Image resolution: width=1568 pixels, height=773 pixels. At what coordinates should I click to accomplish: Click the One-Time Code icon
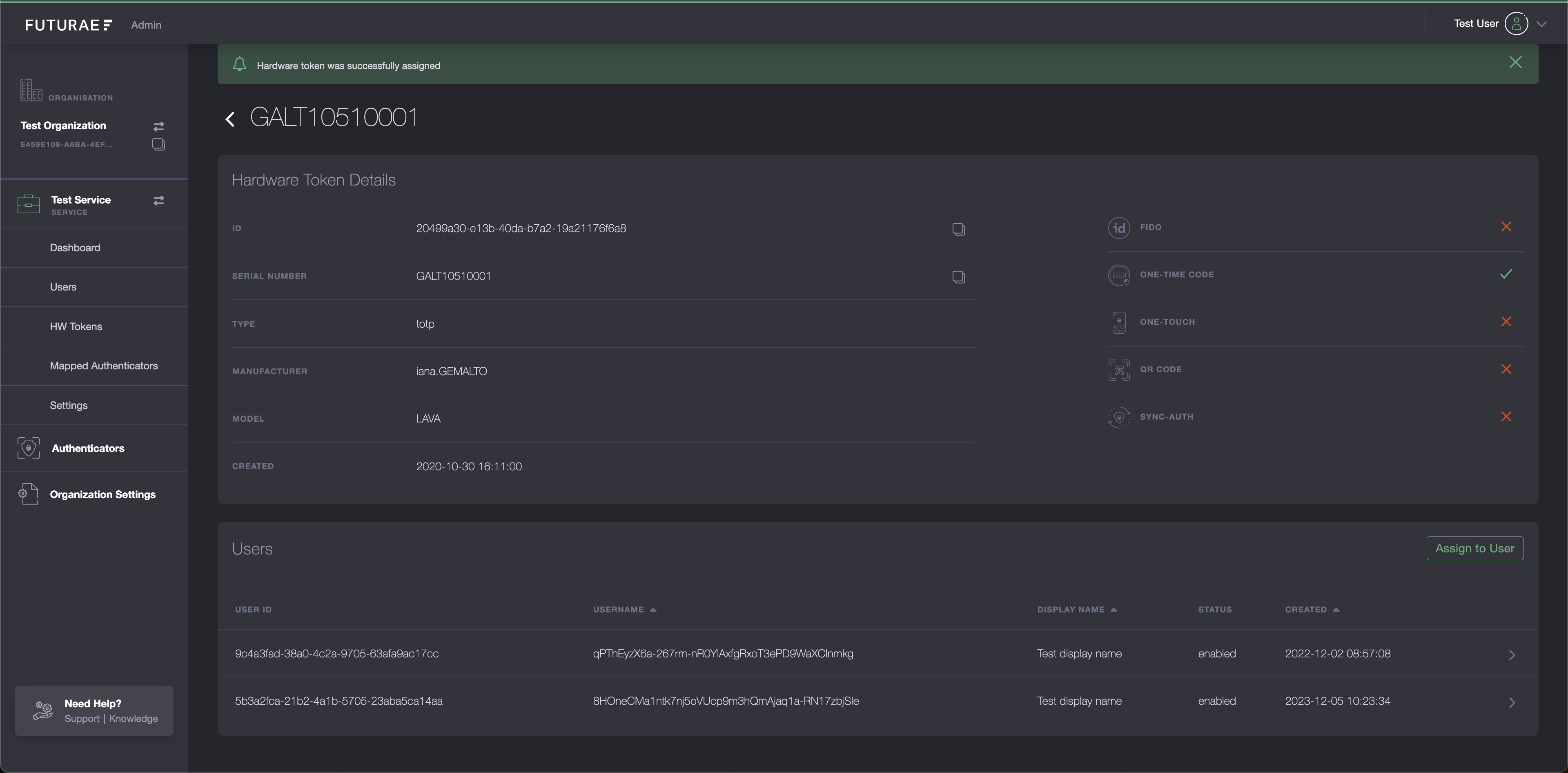[x=1119, y=275]
